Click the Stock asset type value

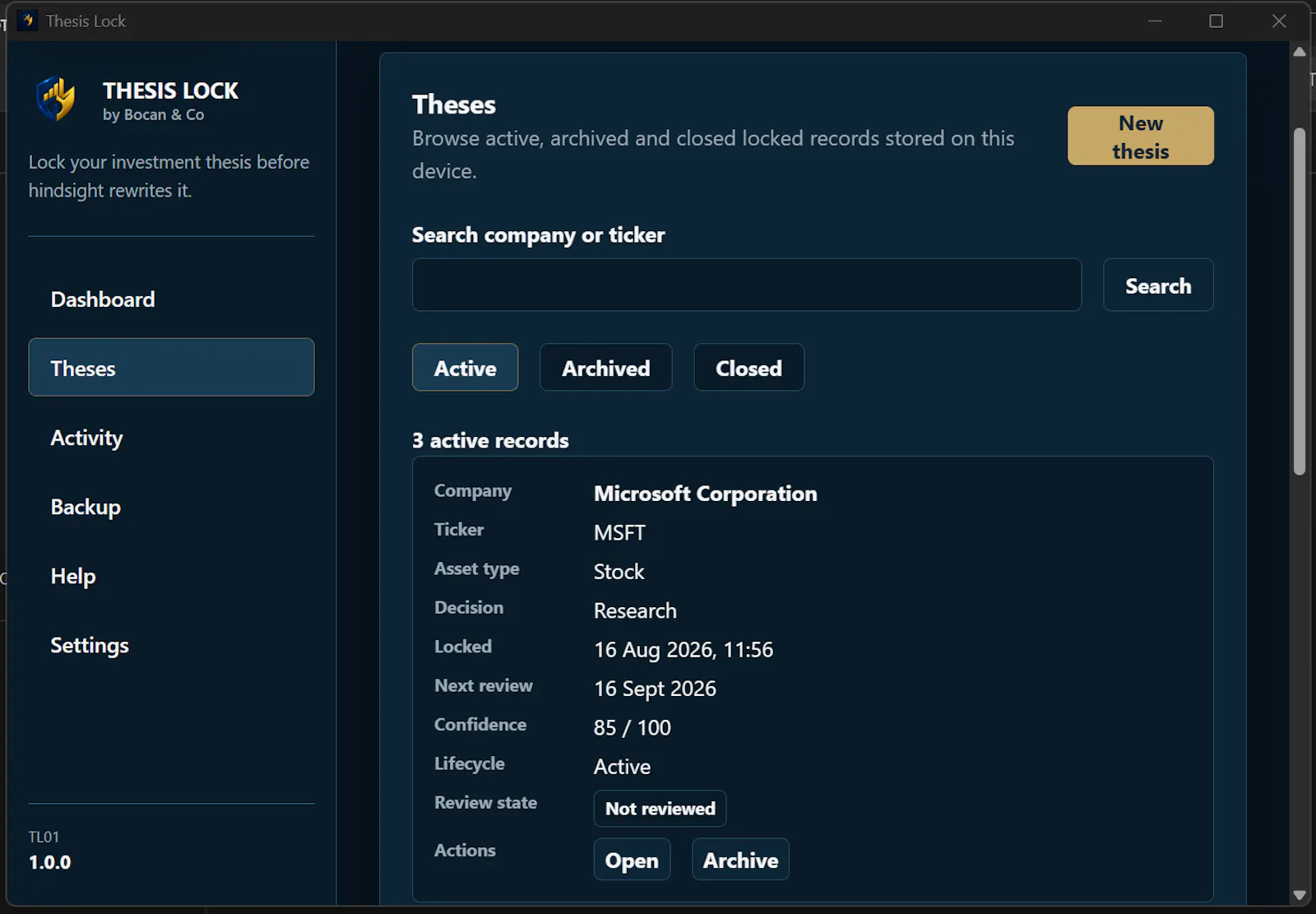click(x=619, y=572)
